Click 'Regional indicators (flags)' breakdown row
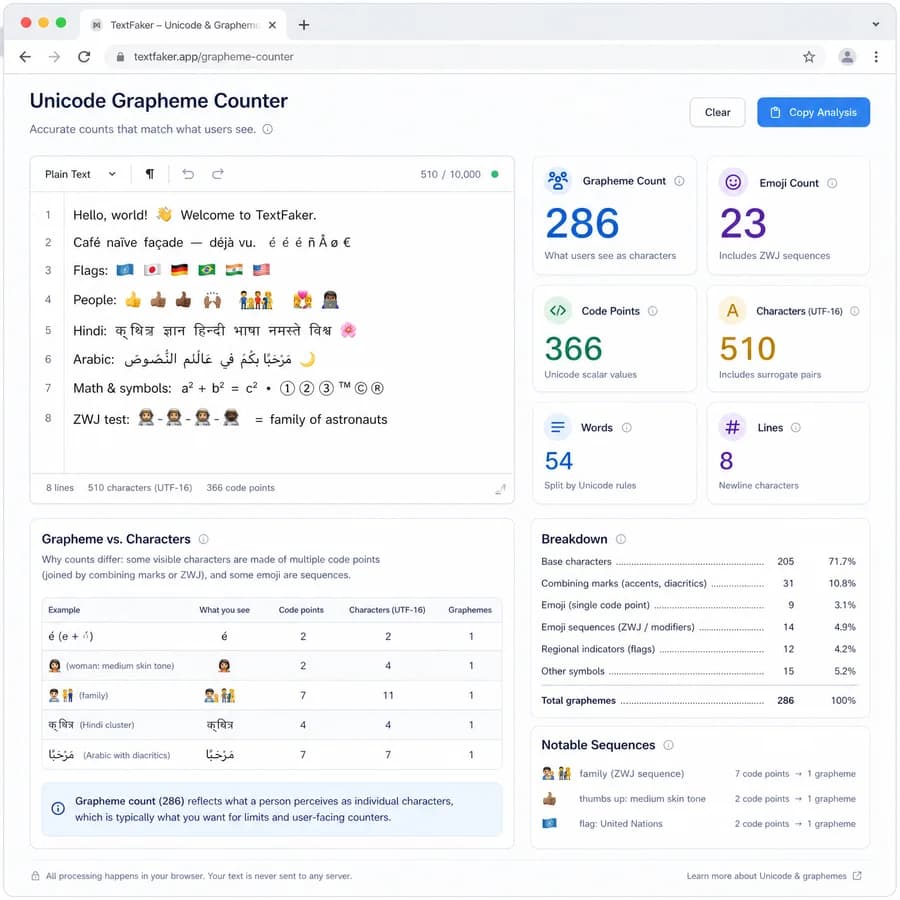Screen dimensions: 900x900 (x=699, y=649)
